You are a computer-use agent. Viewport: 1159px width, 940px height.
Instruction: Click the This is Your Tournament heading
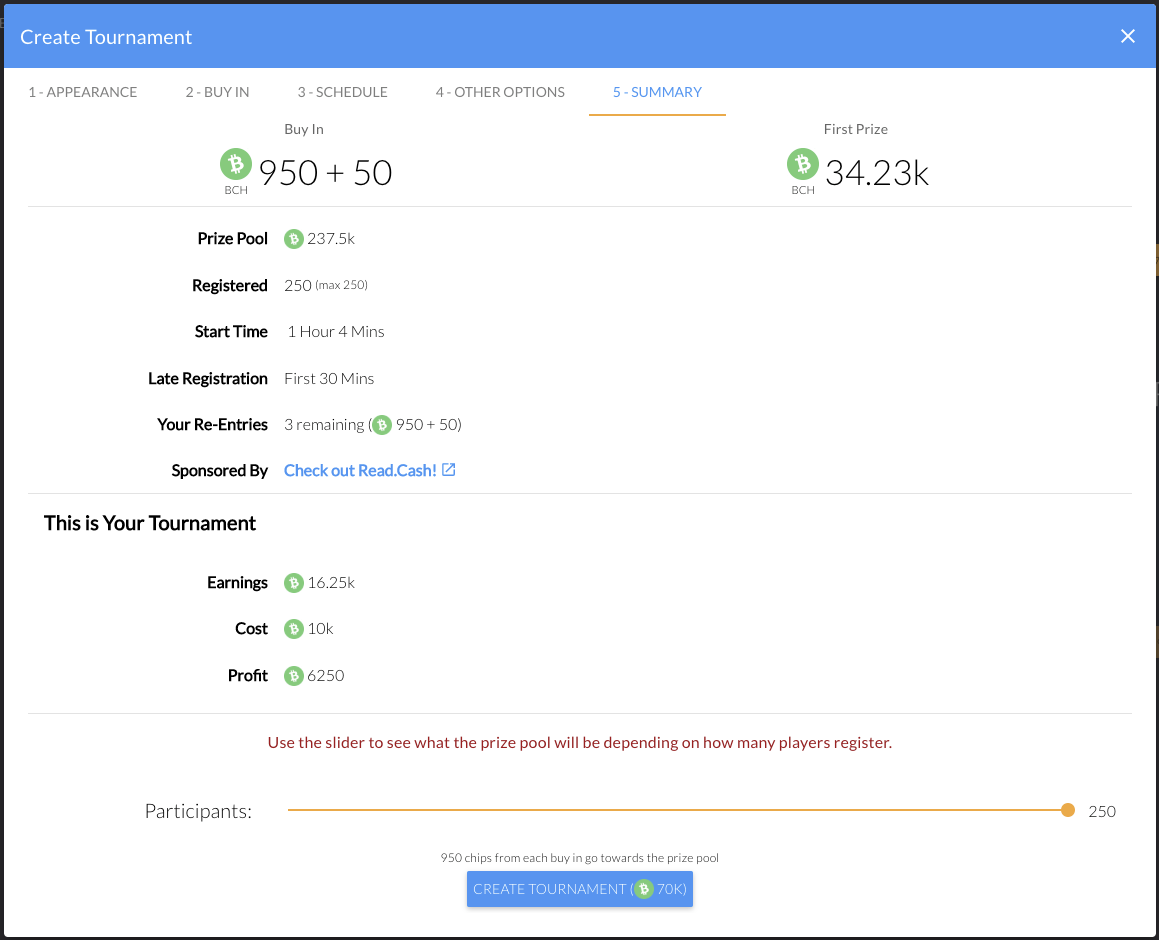pos(149,523)
